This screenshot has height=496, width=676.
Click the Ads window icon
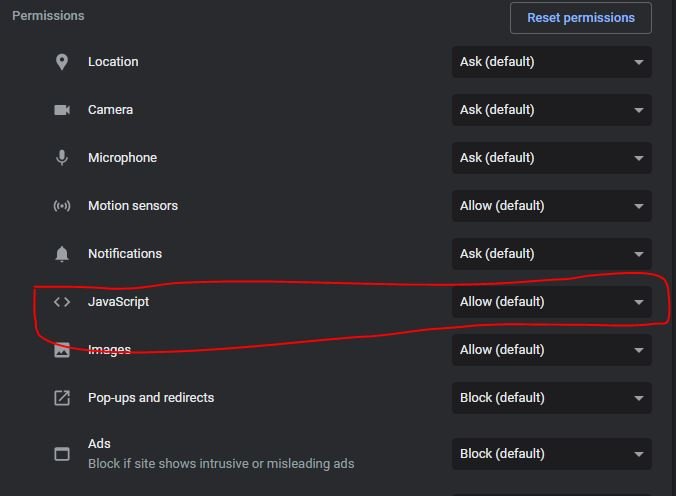point(62,454)
